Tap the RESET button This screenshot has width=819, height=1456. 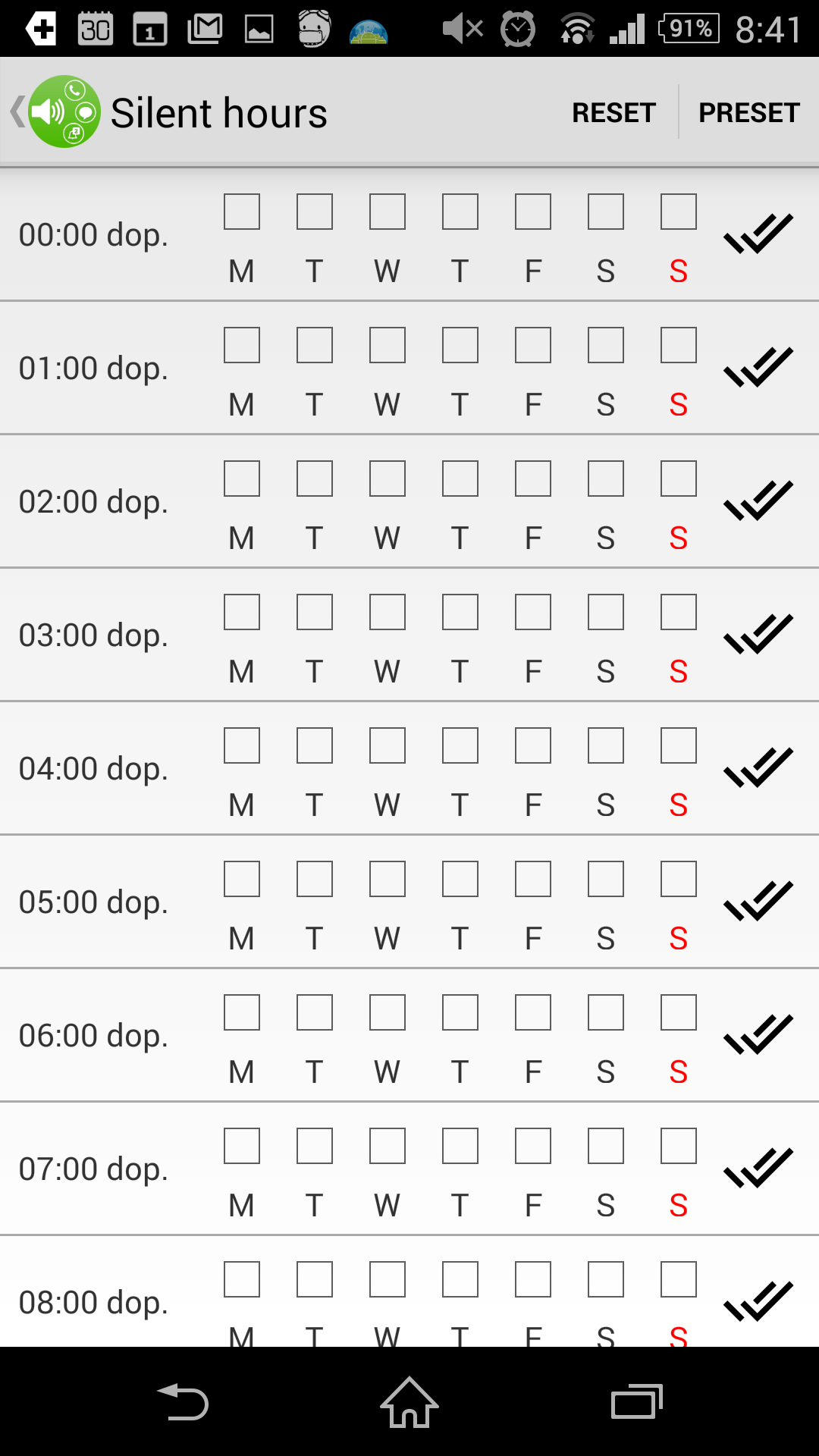613,112
